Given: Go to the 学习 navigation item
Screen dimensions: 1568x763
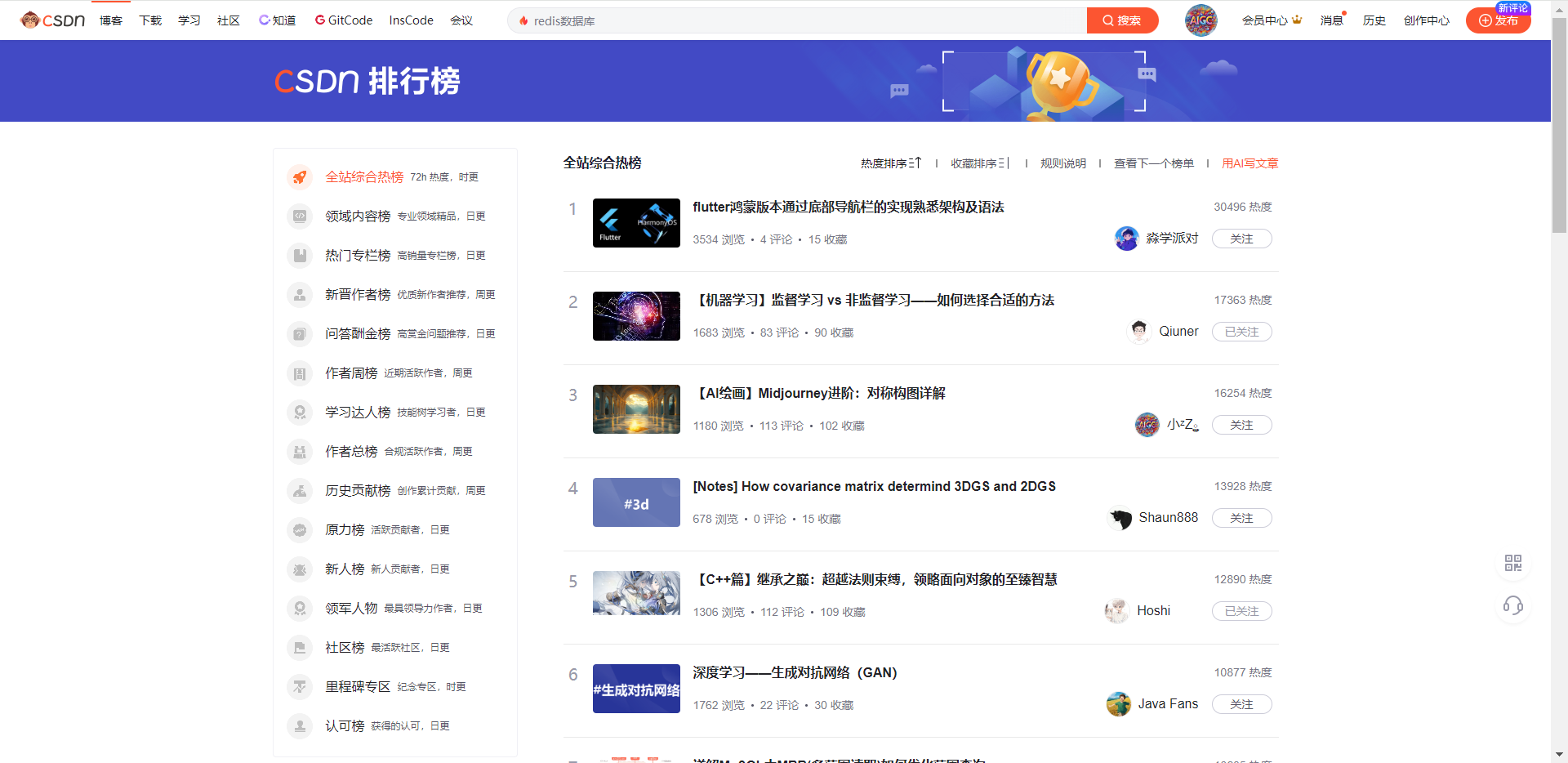Looking at the screenshot, I should tap(189, 20).
